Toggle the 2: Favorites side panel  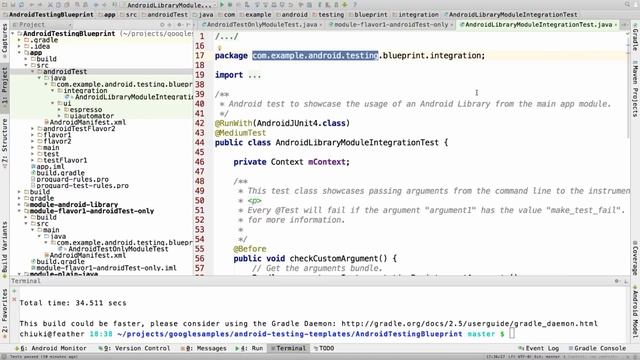pos(4,312)
